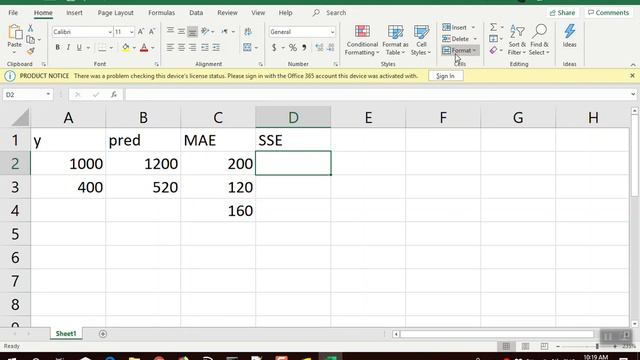Image resolution: width=640 pixels, height=360 pixels.
Task: Toggle middle vertical alignment
Action: click(181, 31)
